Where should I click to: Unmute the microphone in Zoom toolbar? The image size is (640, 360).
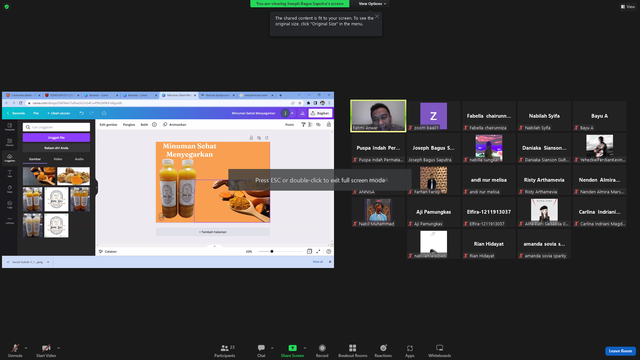[15, 350]
